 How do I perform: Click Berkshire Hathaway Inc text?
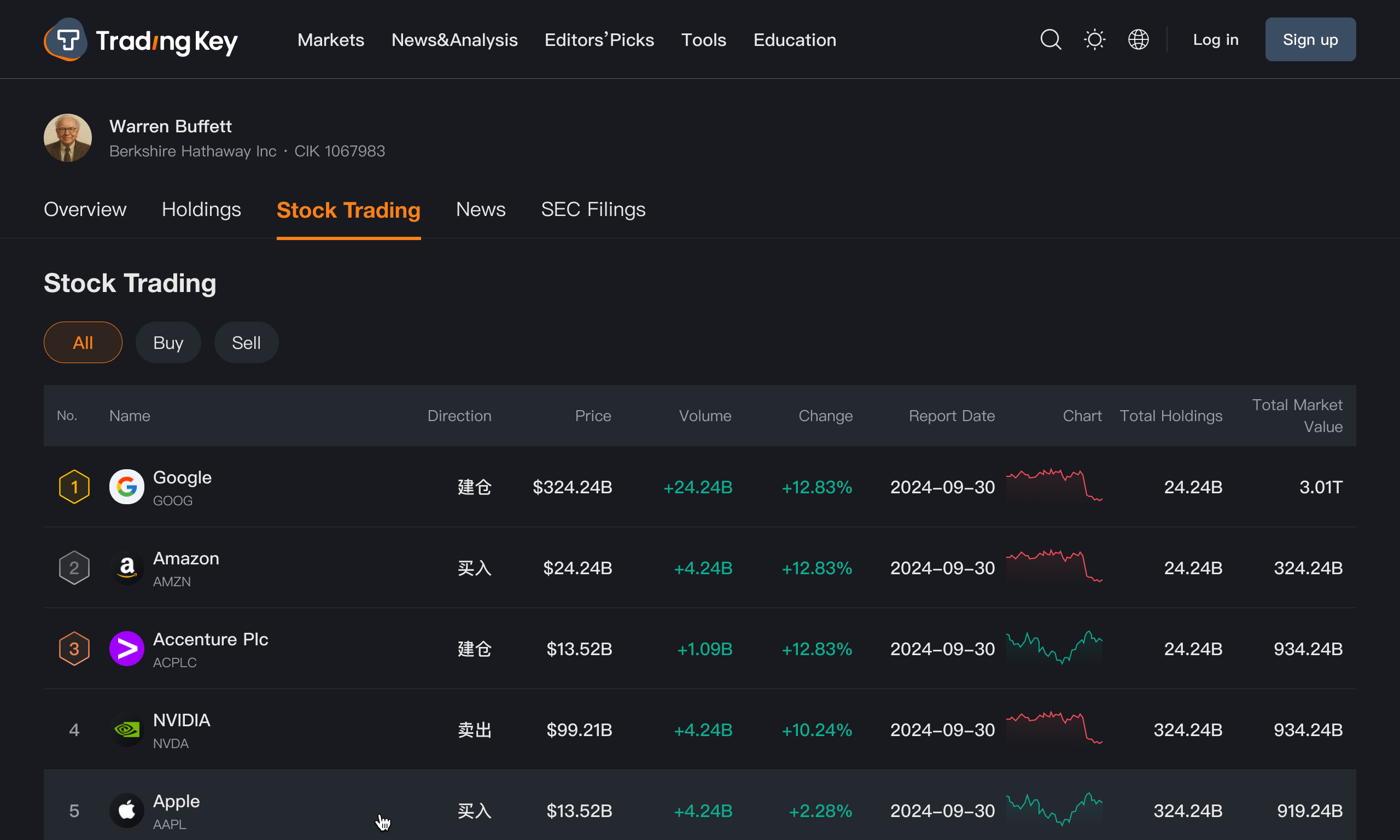pos(193,151)
